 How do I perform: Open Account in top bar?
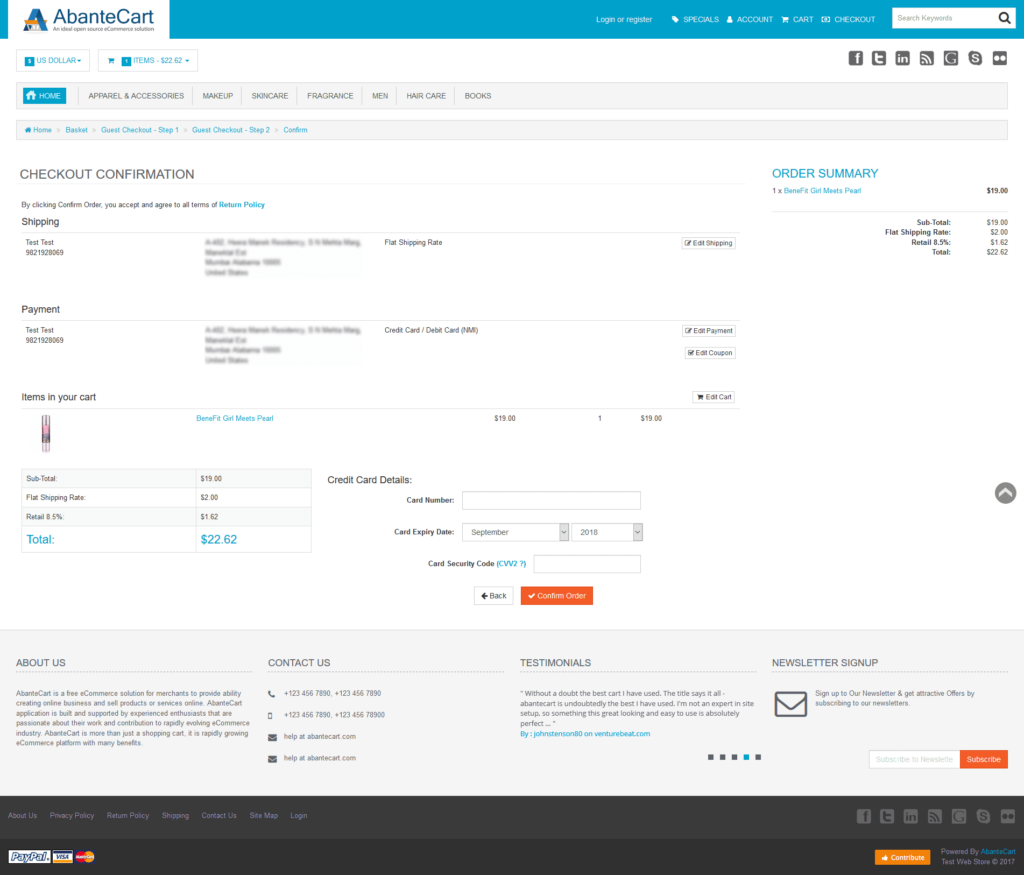(750, 20)
